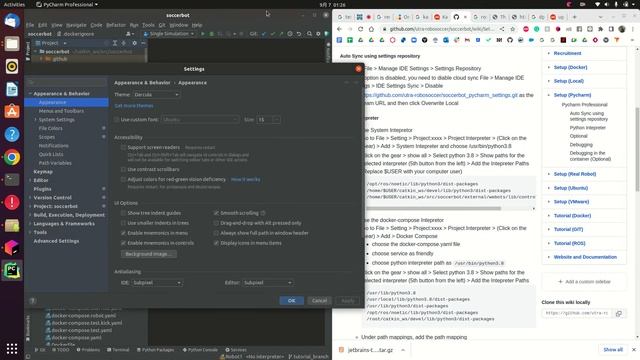
Task: Open Files manager in the dock
Action: 12,44
